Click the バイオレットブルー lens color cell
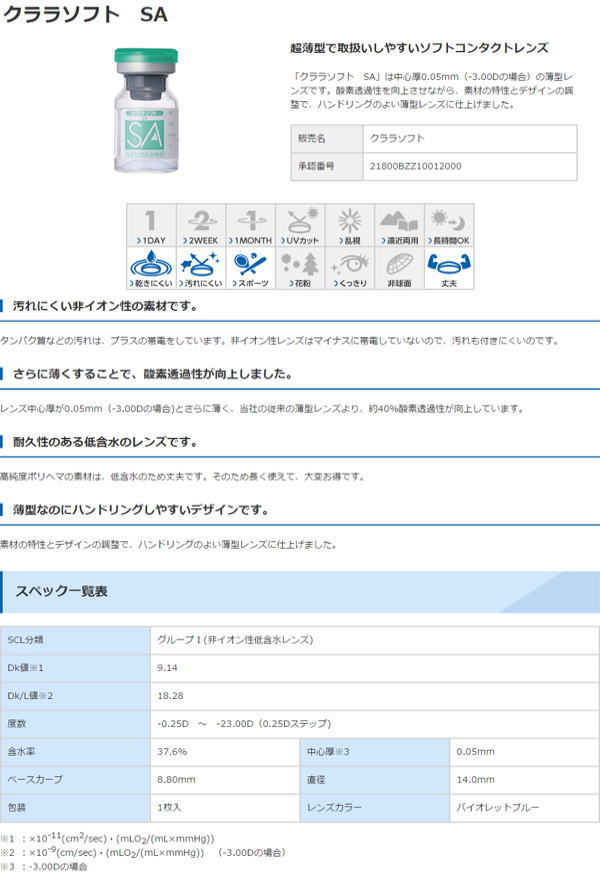 click(x=500, y=805)
